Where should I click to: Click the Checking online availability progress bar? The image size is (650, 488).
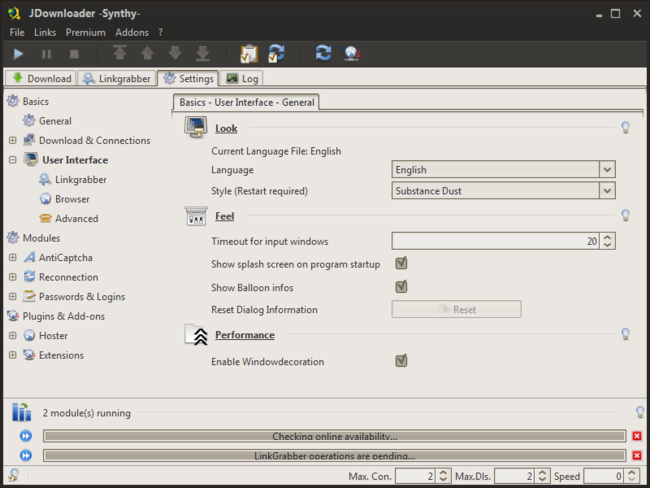tap(335, 436)
